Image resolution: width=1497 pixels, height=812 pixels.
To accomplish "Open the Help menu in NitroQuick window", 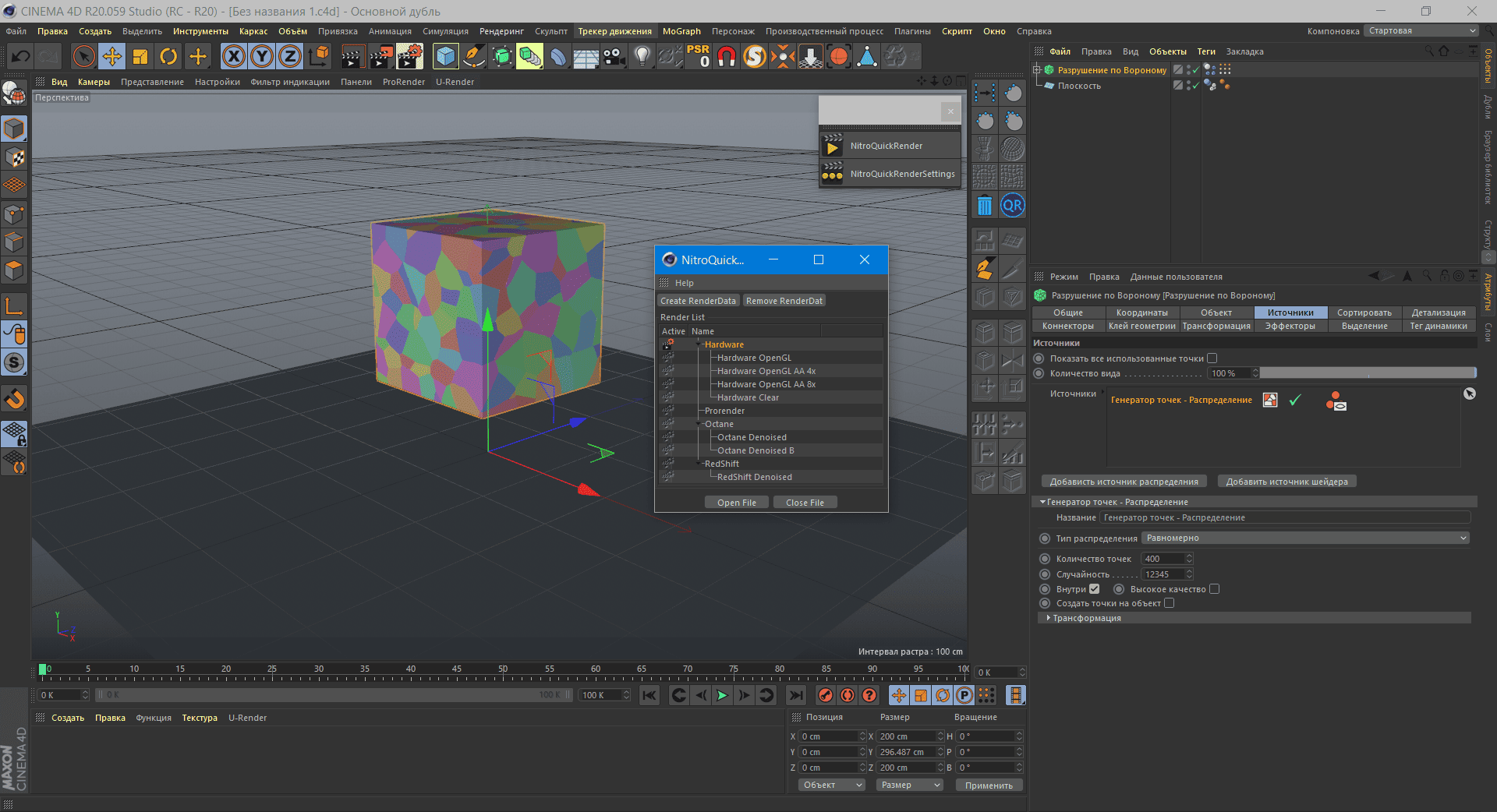I will [x=684, y=283].
